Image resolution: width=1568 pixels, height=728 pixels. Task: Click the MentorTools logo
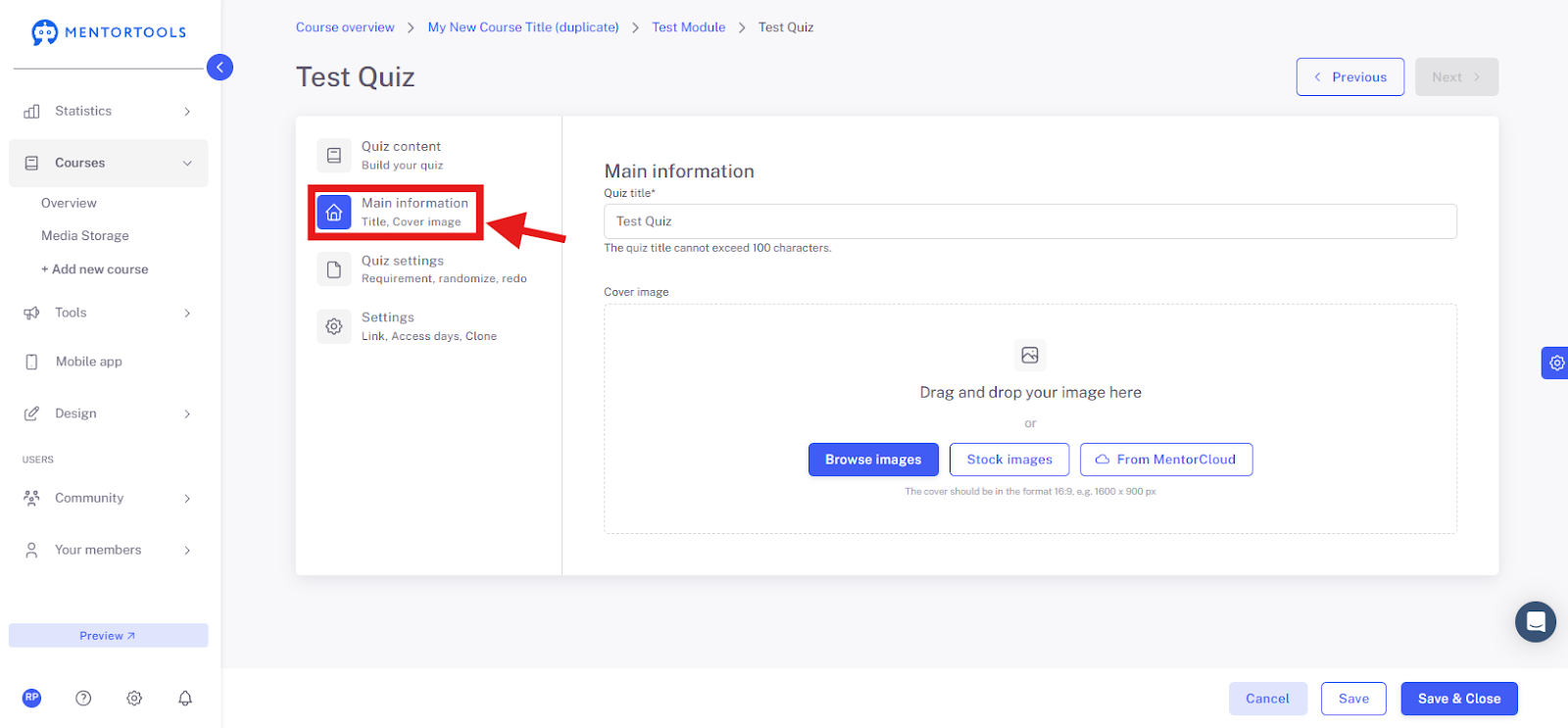click(109, 32)
